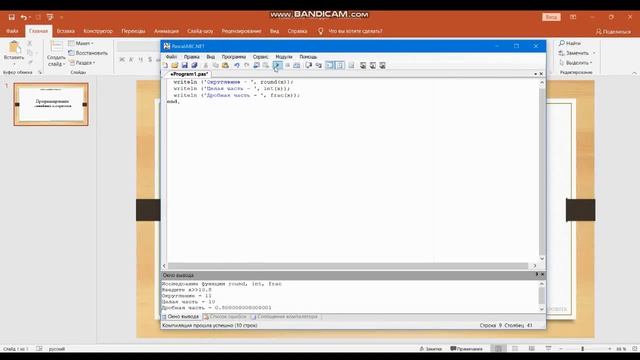
Task: Click Undo arrow in PascalABC toolbar
Action: click(237, 65)
